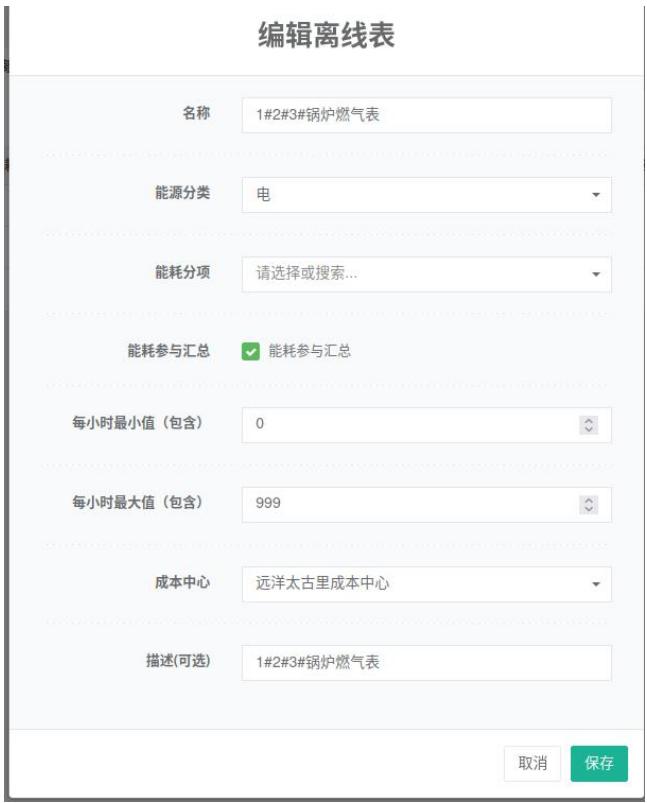This screenshot has height=803, width=647.
Task: Click the 每小时最小值 number field
Action: click(410, 425)
